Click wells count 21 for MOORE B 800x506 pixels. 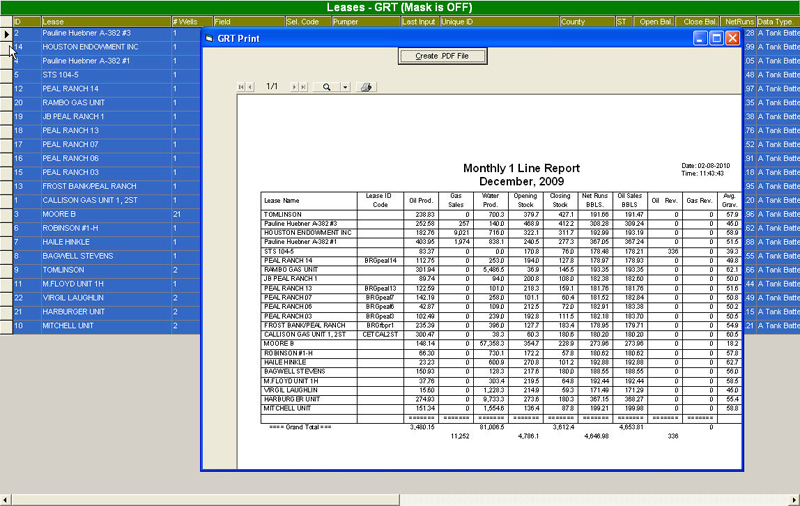click(177, 214)
